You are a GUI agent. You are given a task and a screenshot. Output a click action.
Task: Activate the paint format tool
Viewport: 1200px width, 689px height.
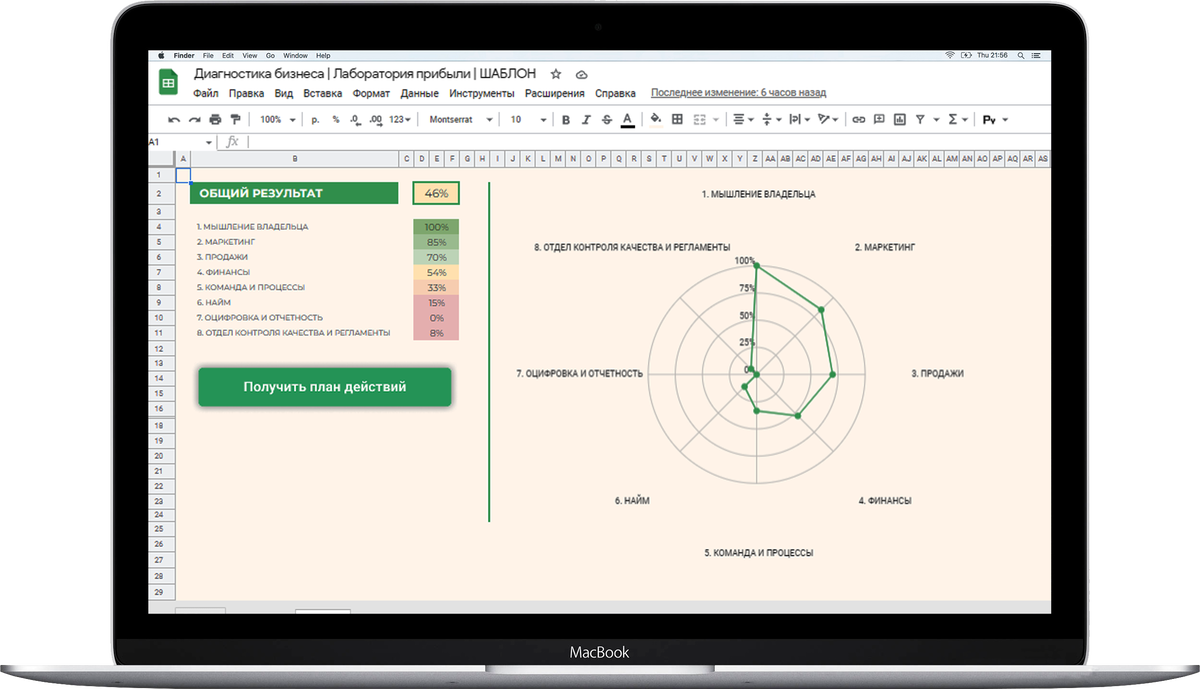tap(236, 120)
